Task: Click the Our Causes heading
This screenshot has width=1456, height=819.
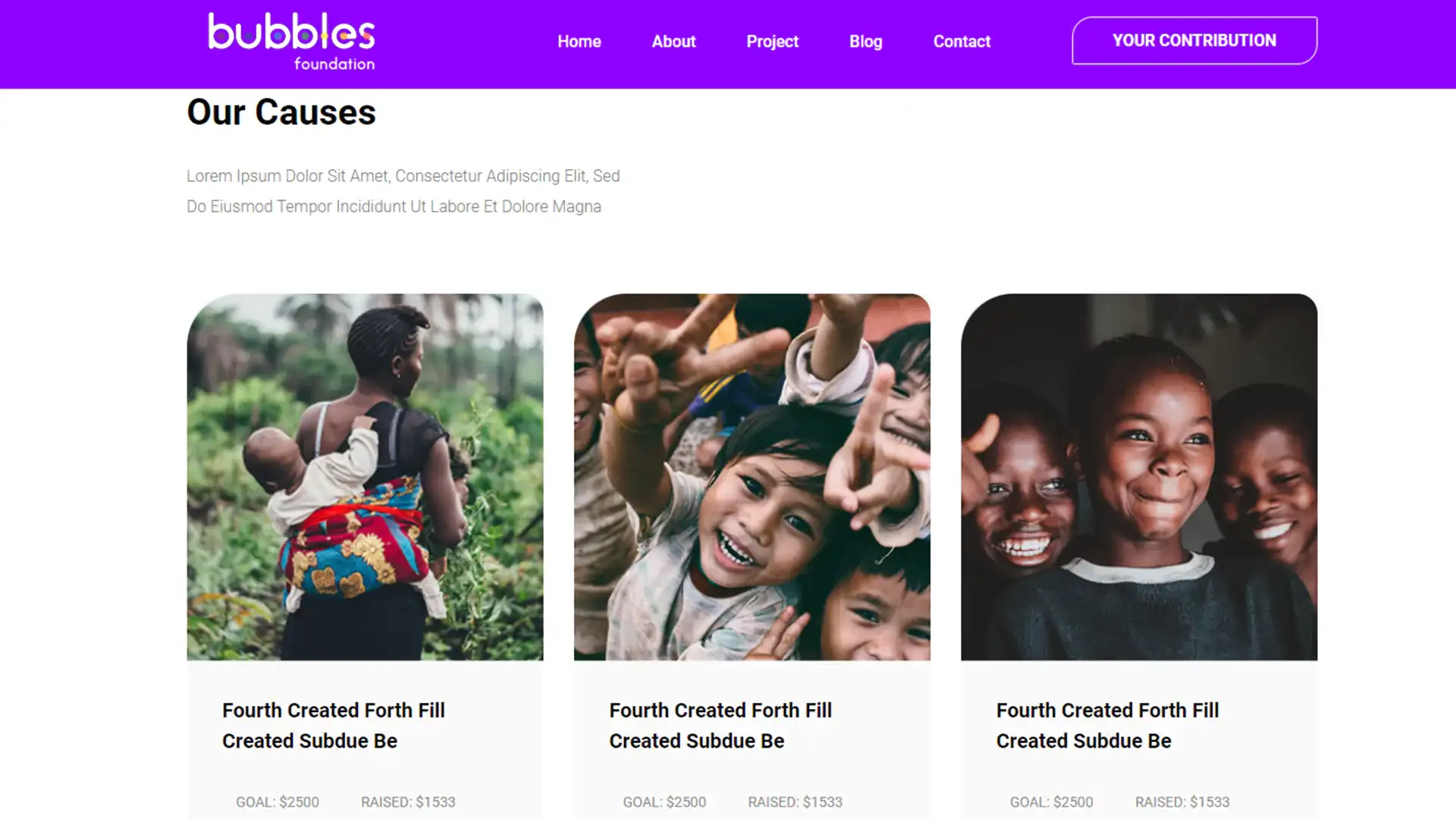Action: coord(281,112)
